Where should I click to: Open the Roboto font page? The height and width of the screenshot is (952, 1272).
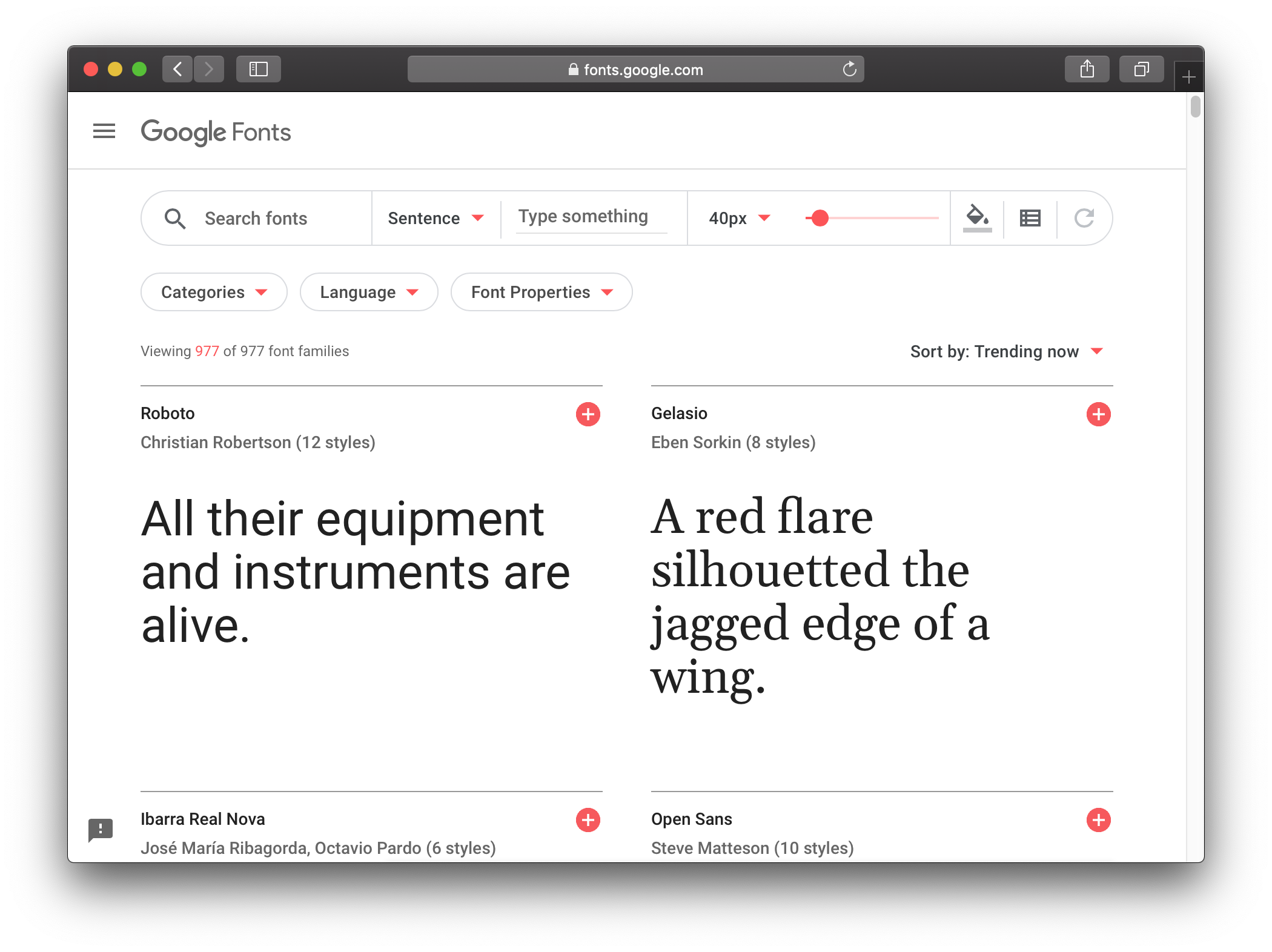point(168,414)
